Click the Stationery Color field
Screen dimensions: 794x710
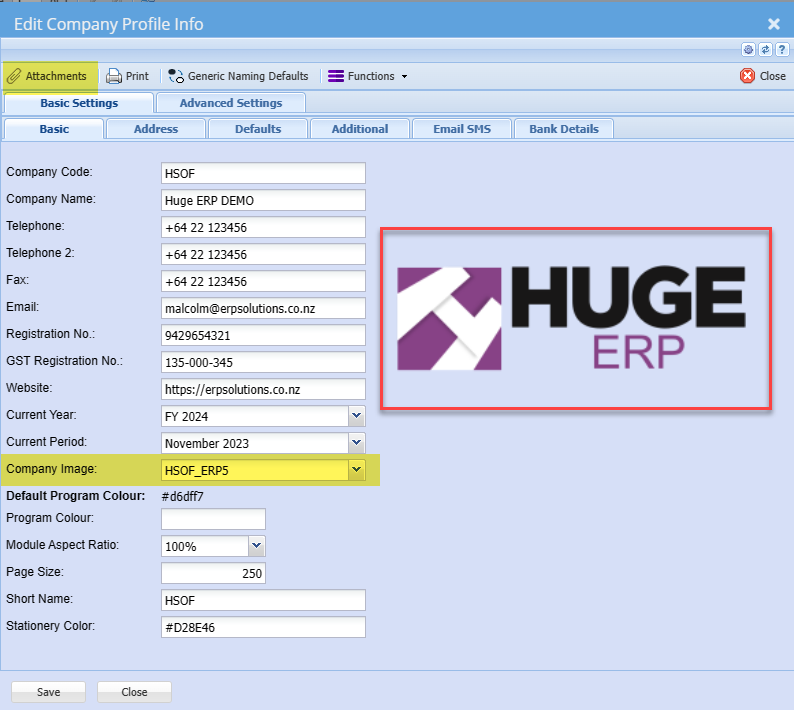pos(263,627)
